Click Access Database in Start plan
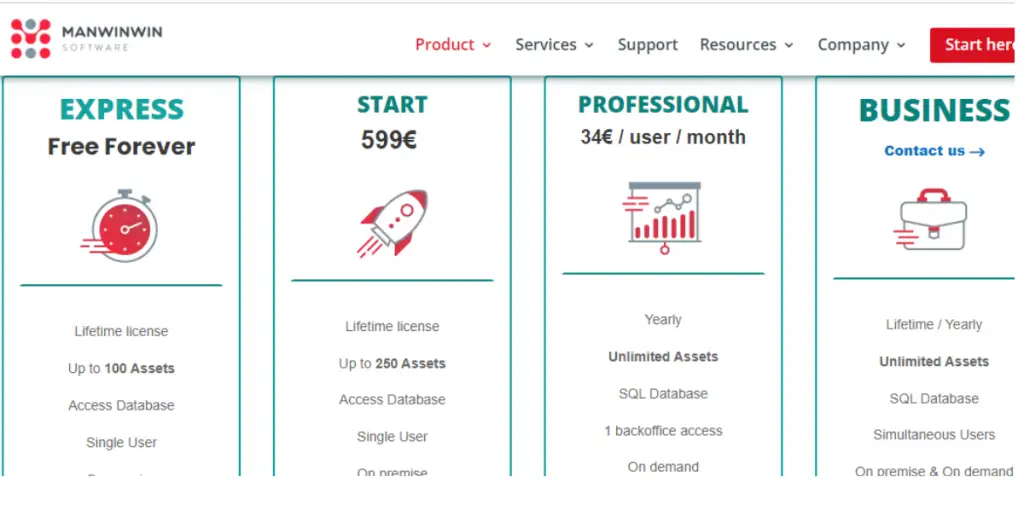The height and width of the screenshot is (512, 1024). coord(392,400)
